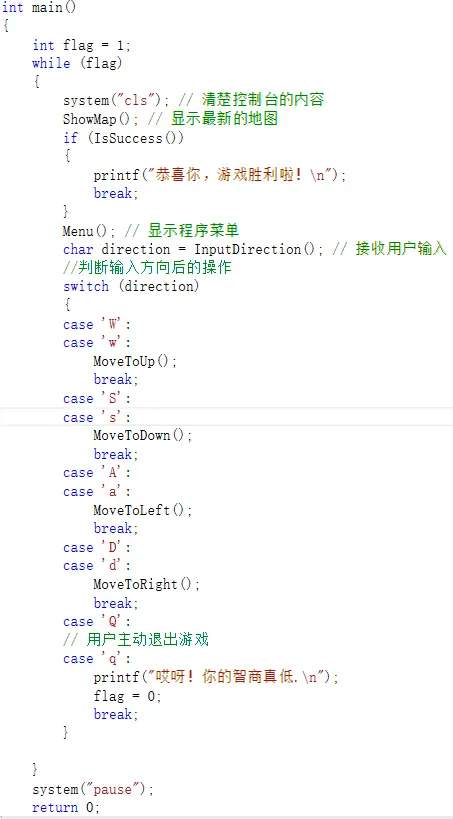The height and width of the screenshot is (819, 453).
Task: Click the printf '恭喜你，游戏胜利啦' line
Action: tap(220, 175)
